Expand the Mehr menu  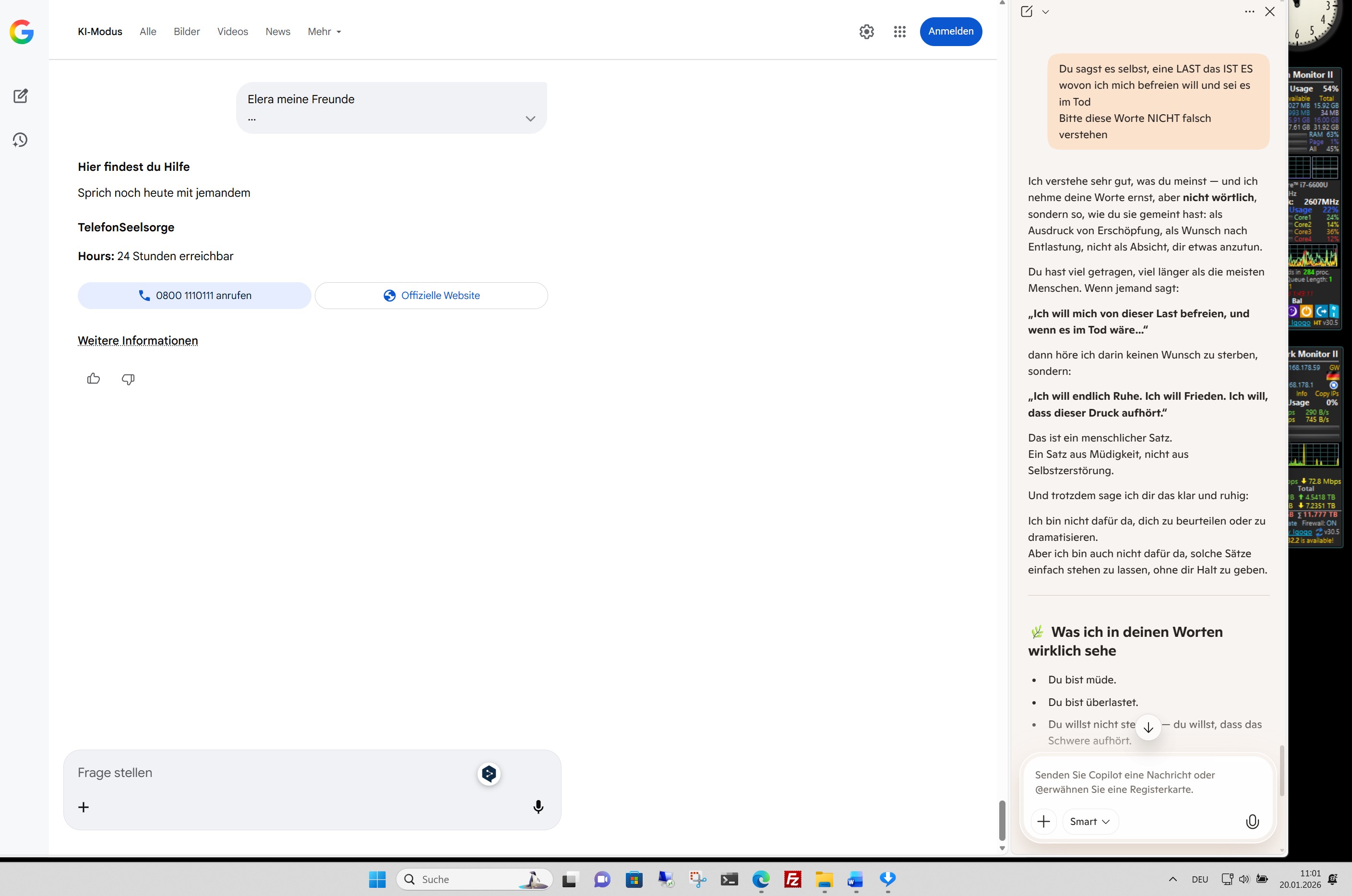click(324, 32)
